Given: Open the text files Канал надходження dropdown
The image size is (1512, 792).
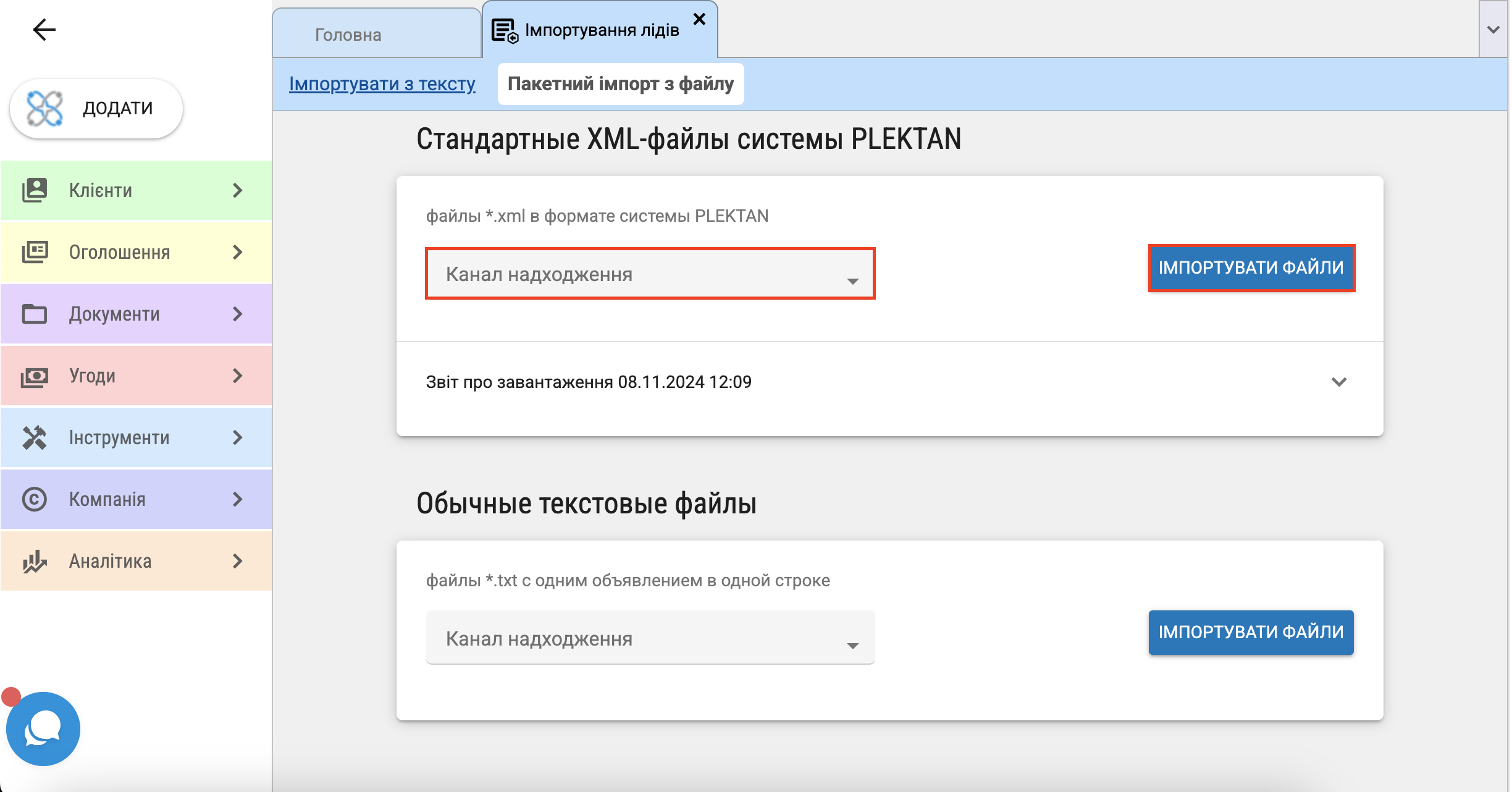Looking at the screenshot, I should (650, 638).
